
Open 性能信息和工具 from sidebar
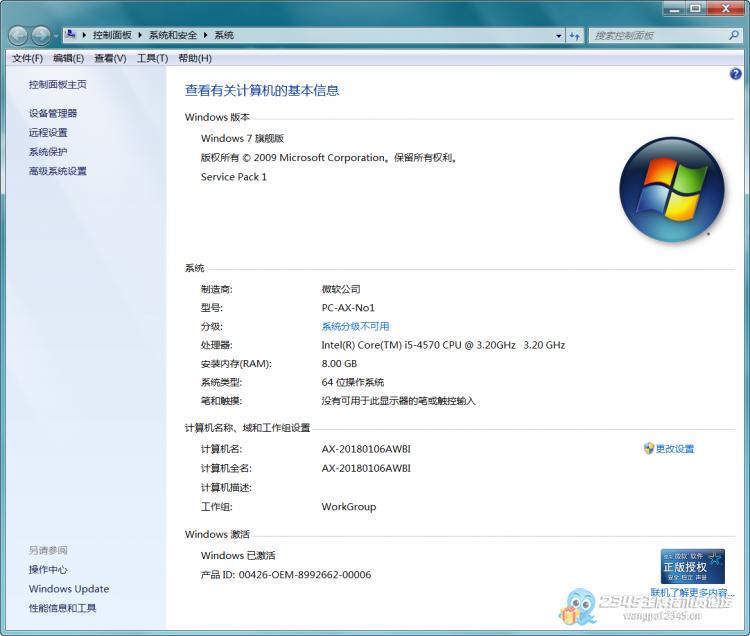click(x=62, y=608)
